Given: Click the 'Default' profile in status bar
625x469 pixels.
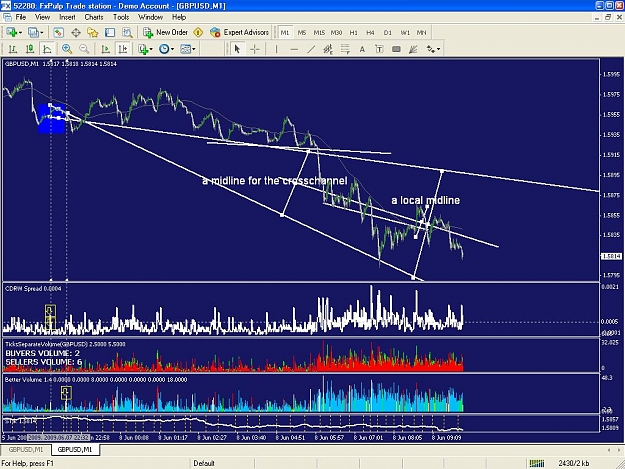Looking at the screenshot, I should [x=204, y=463].
